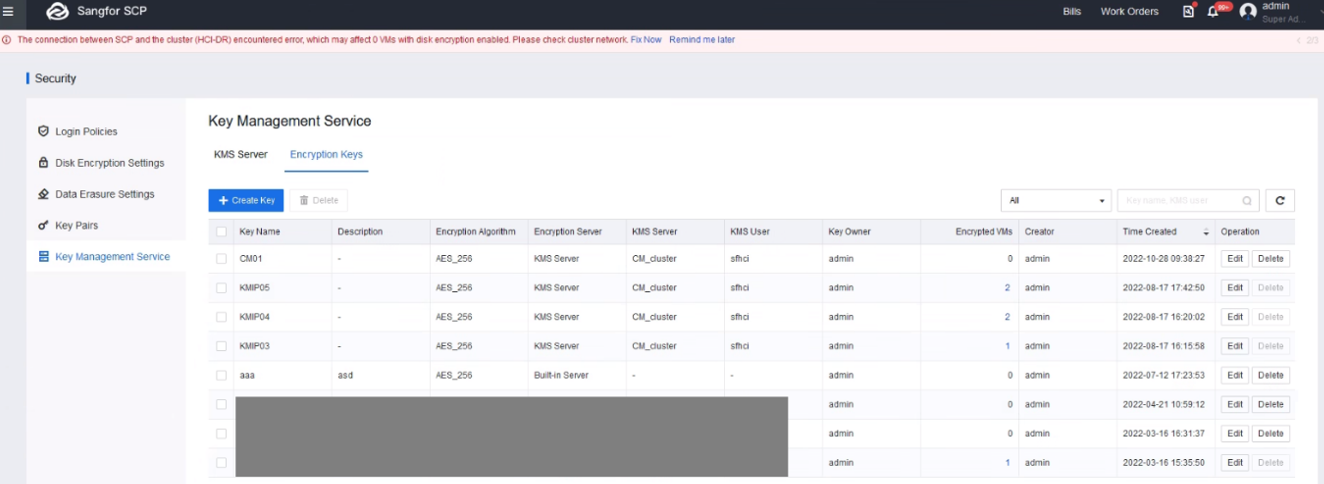Select the KMIP04 row checkbox

[221, 317]
